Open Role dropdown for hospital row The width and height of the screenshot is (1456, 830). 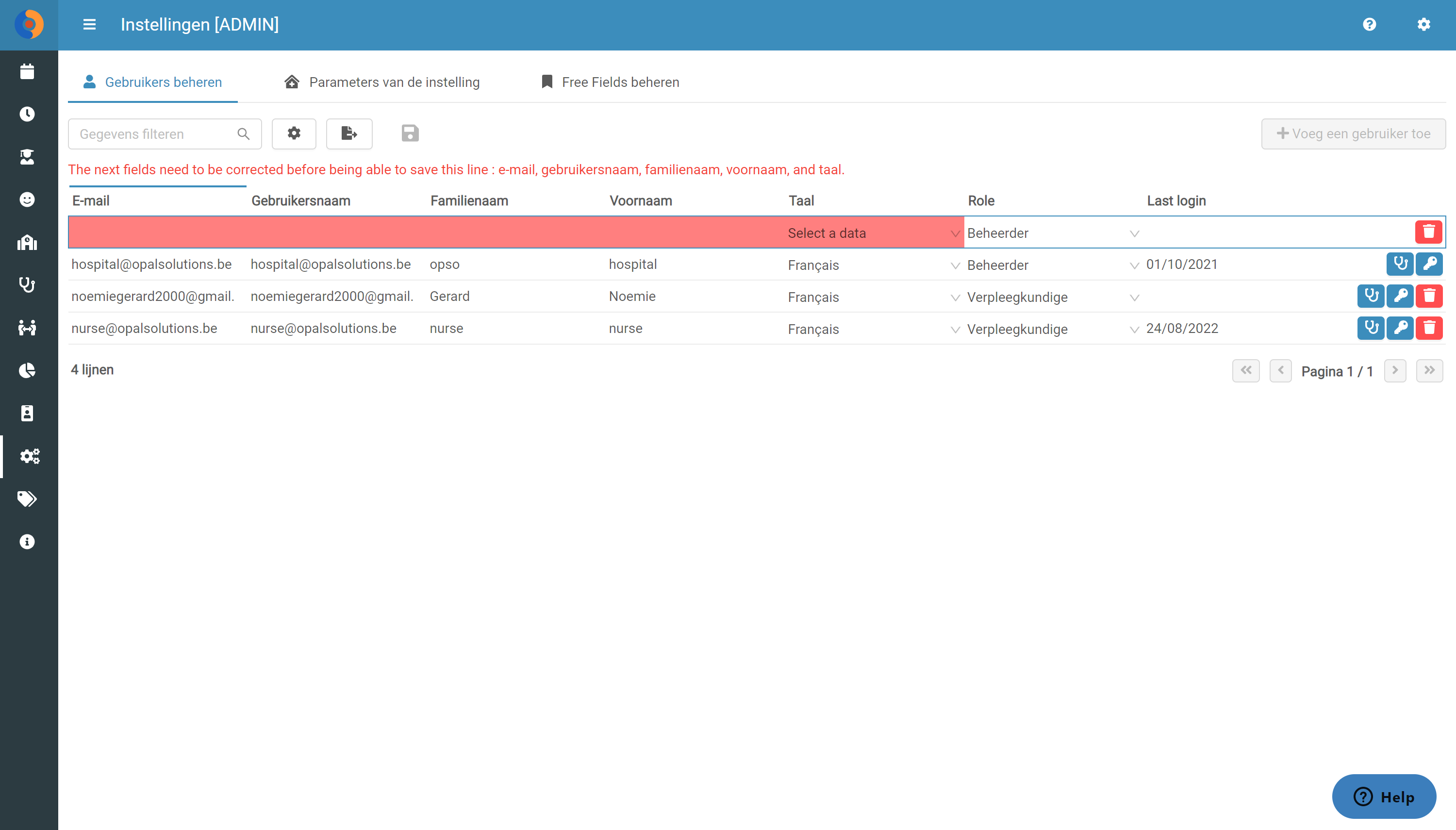(1053, 265)
